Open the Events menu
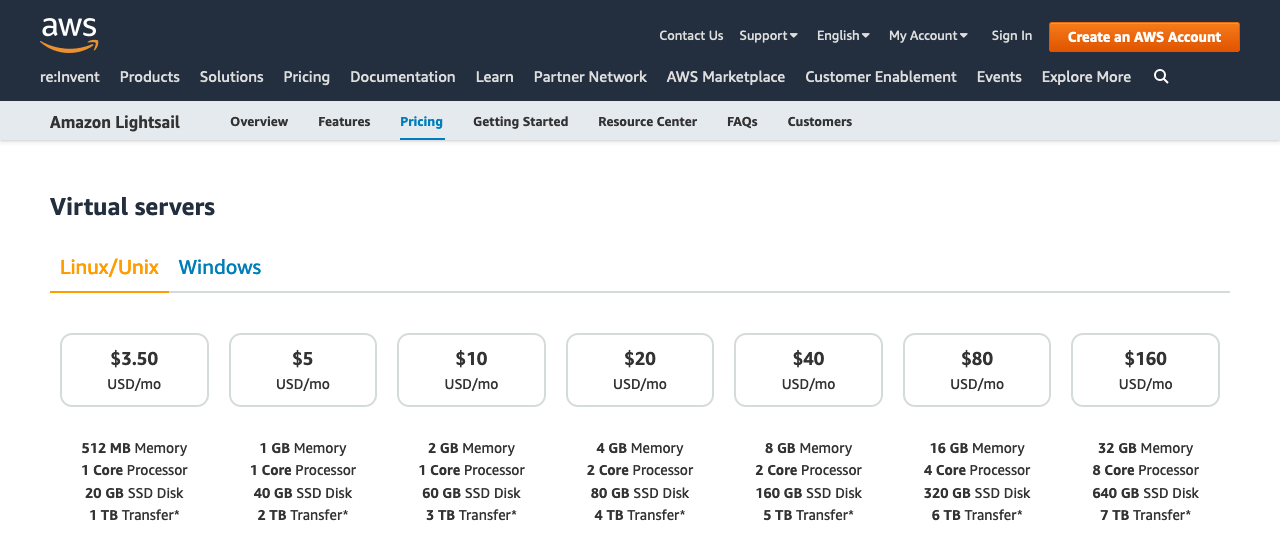Screen dimensions: 1280x536 pyautogui.click(x=999, y=76)
